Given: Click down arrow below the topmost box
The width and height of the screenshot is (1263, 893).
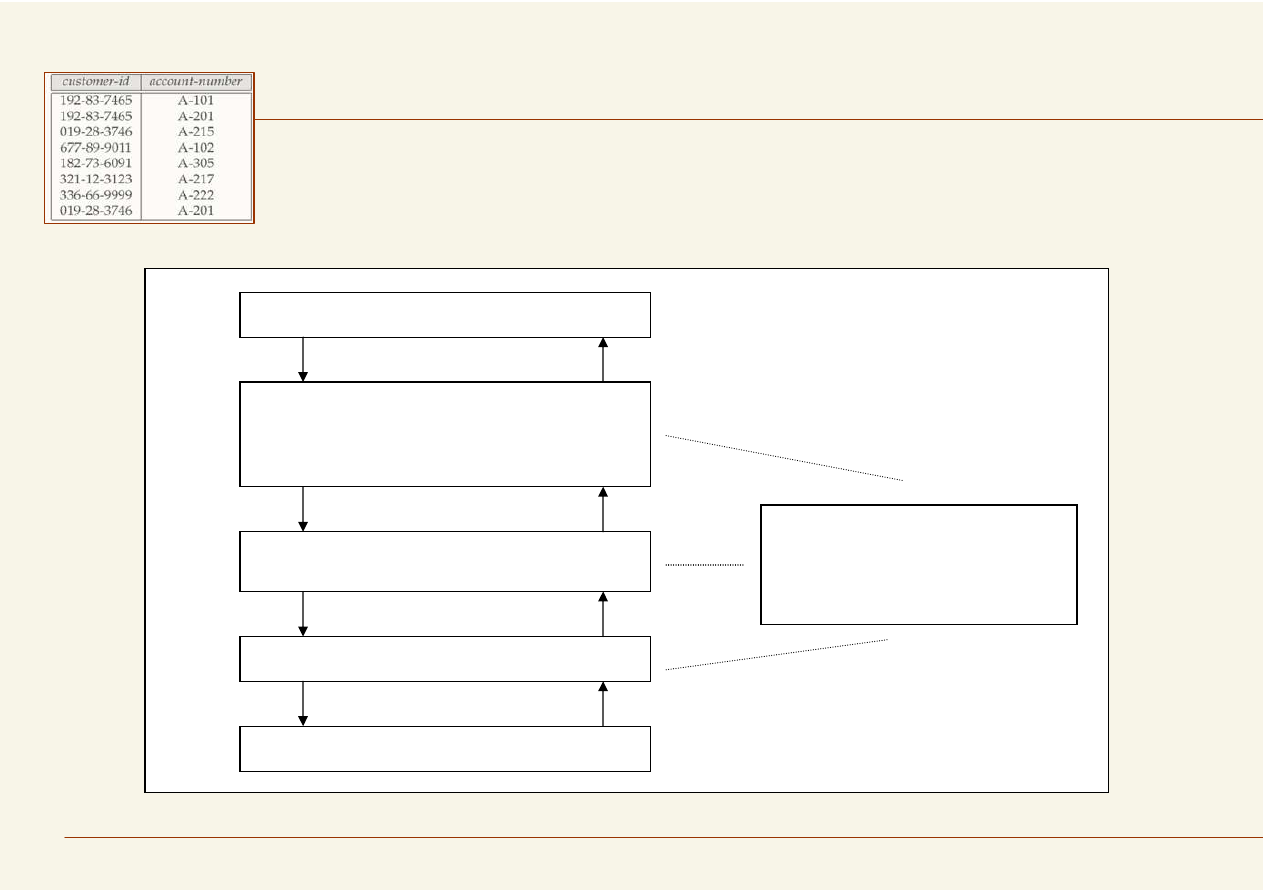Looking at the screenshot, I should [303, 360].
